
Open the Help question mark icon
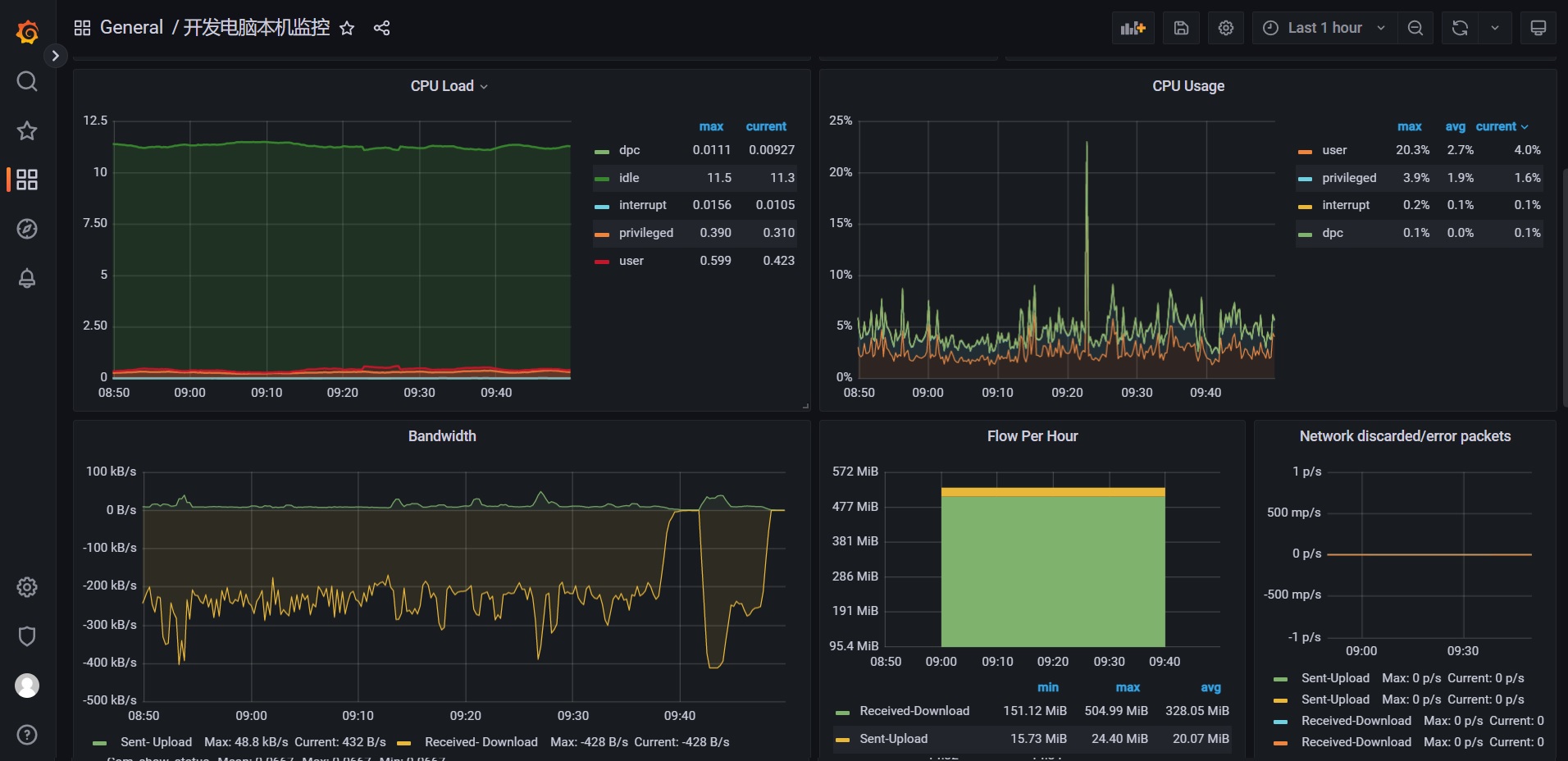pos(27,735)
